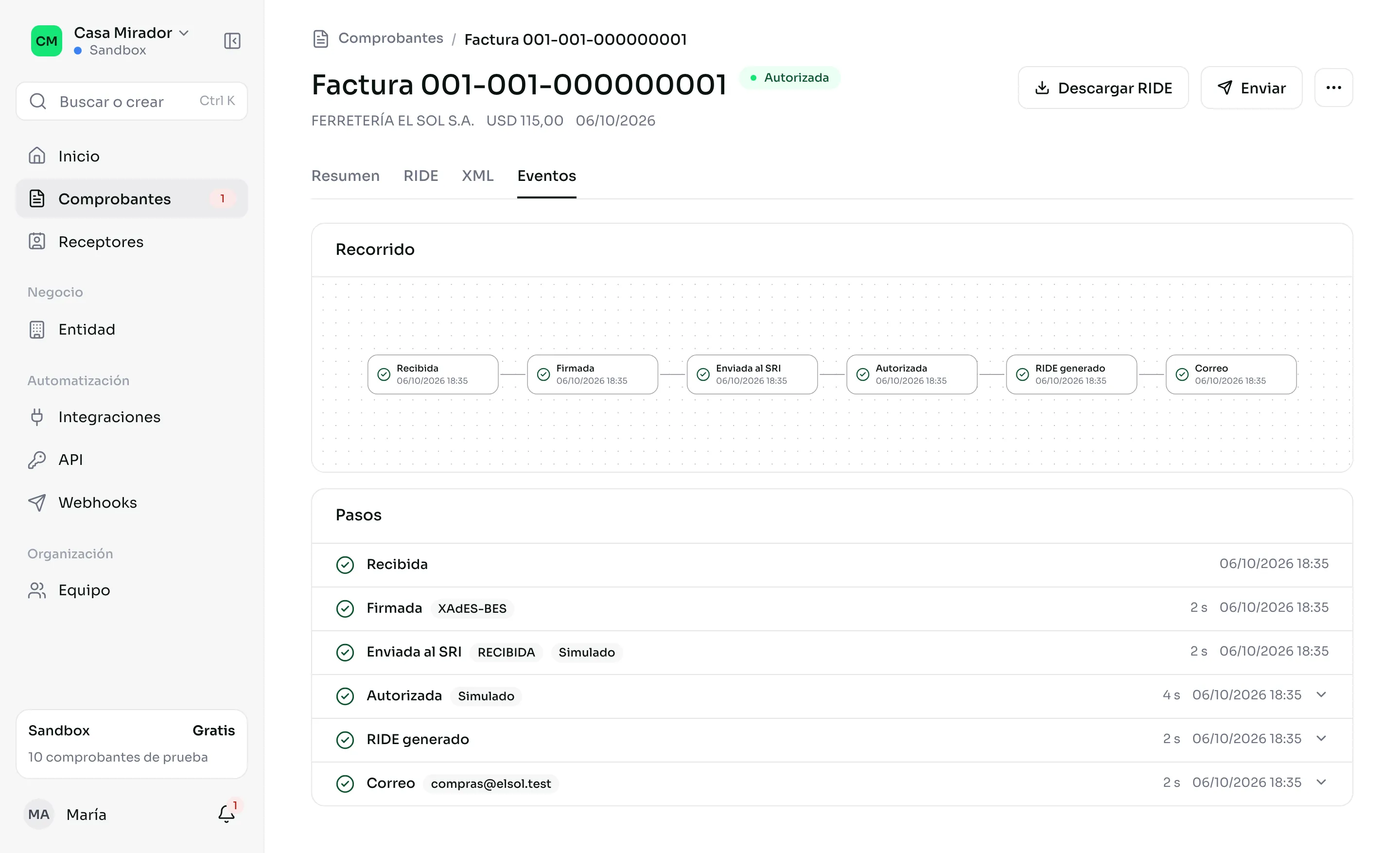Switch to the Resumen tab
The height and width of the screenshot is (853, 1400).
tap(346, 176)
